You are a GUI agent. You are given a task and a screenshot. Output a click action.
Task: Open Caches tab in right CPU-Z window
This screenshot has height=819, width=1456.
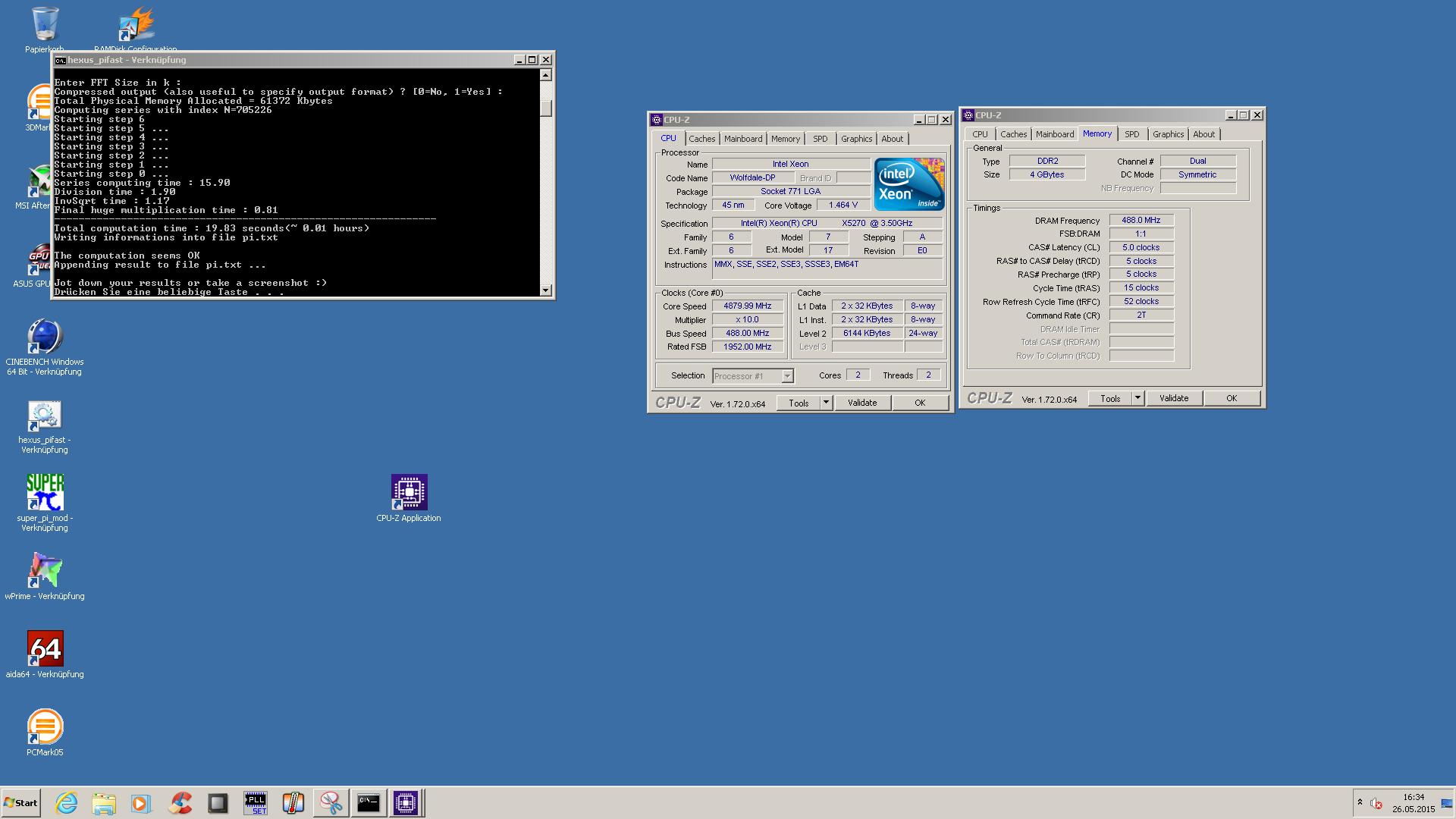(1014, 134)
